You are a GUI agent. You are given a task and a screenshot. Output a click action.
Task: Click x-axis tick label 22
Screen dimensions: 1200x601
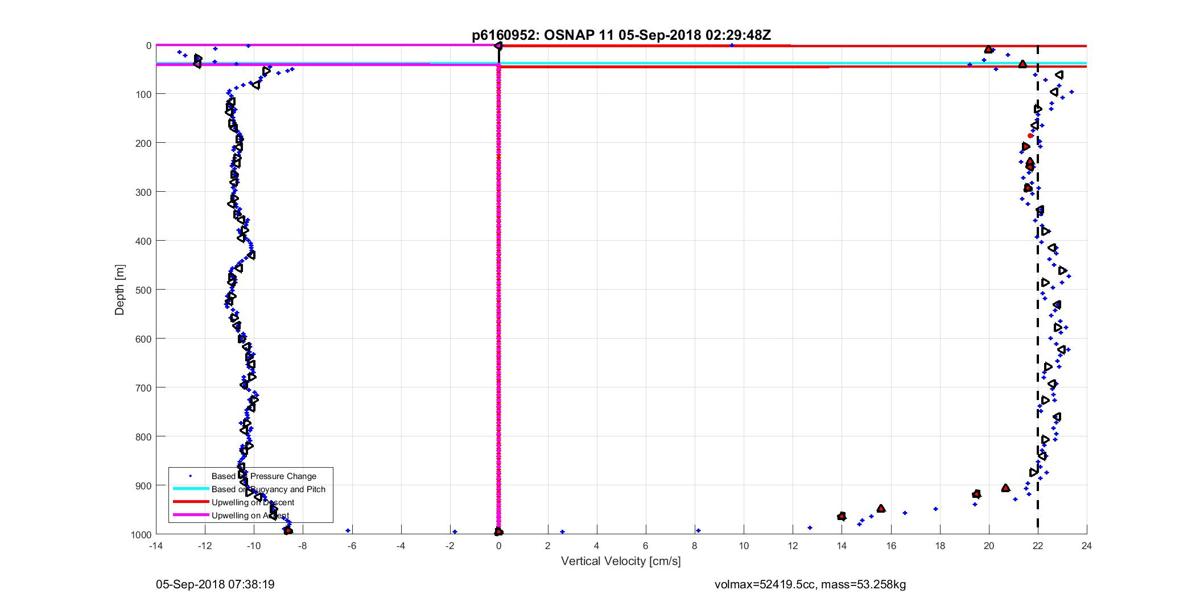click(1038, 545)
